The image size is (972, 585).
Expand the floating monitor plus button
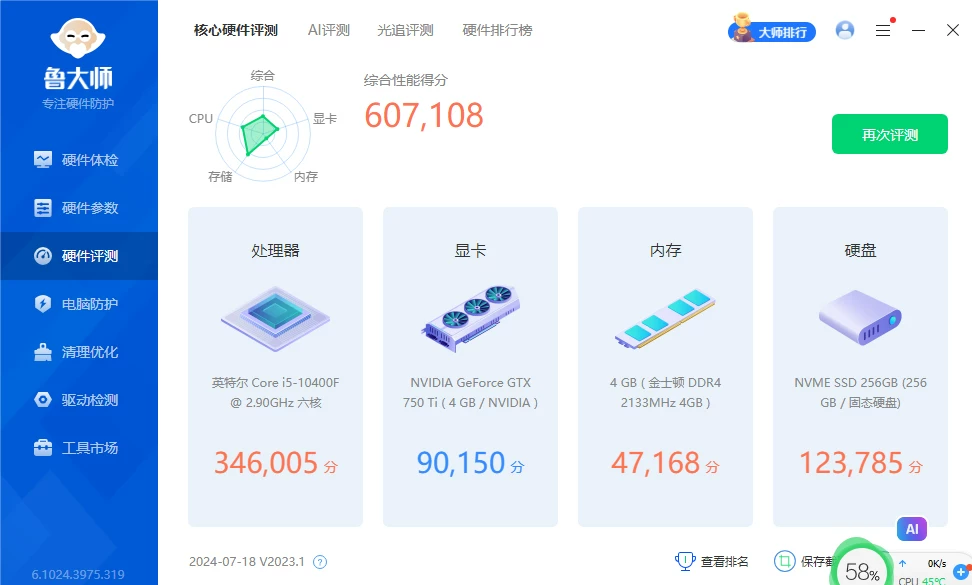click(961, 571)
